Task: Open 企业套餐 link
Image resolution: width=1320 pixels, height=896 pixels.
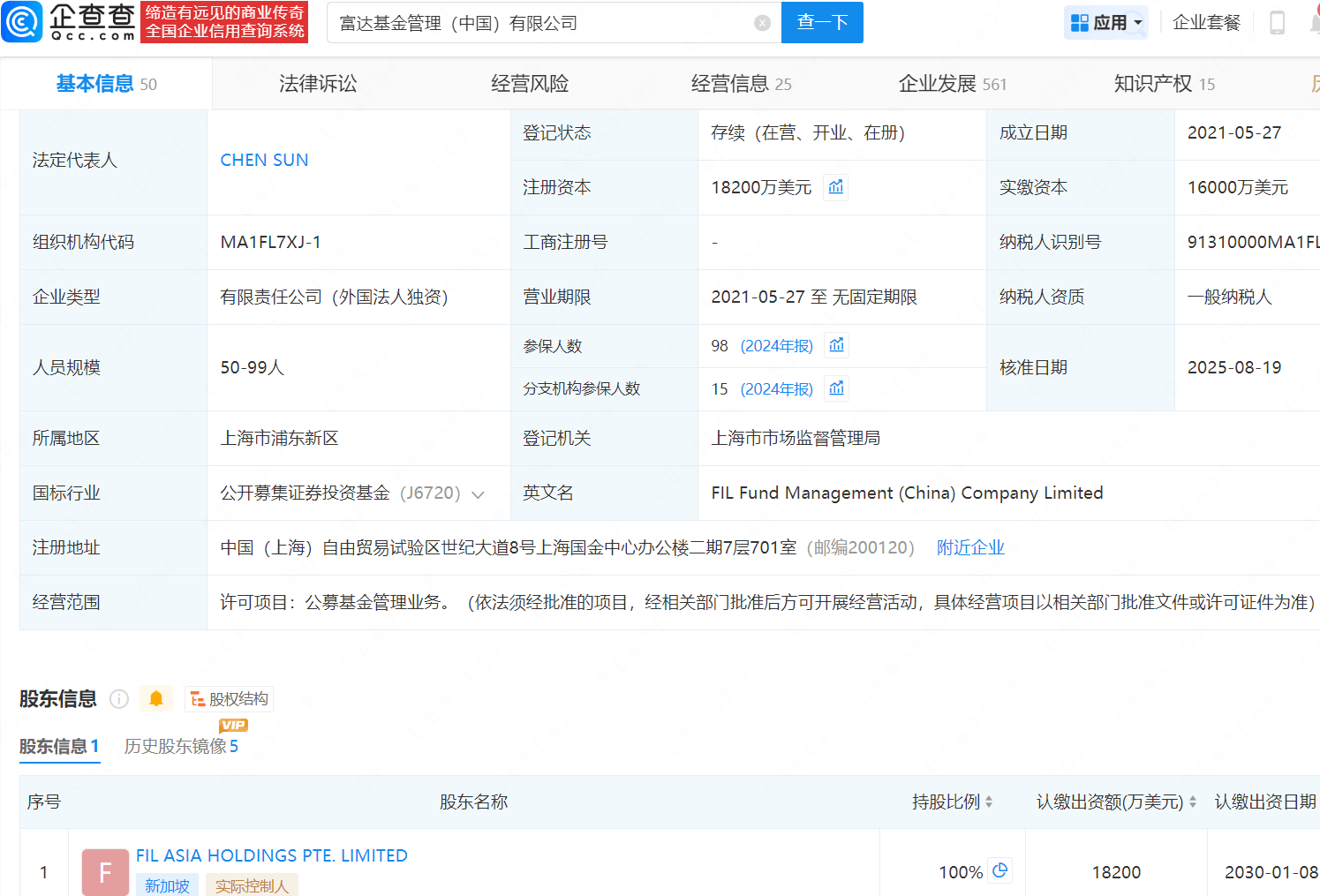Action: 1206,23
